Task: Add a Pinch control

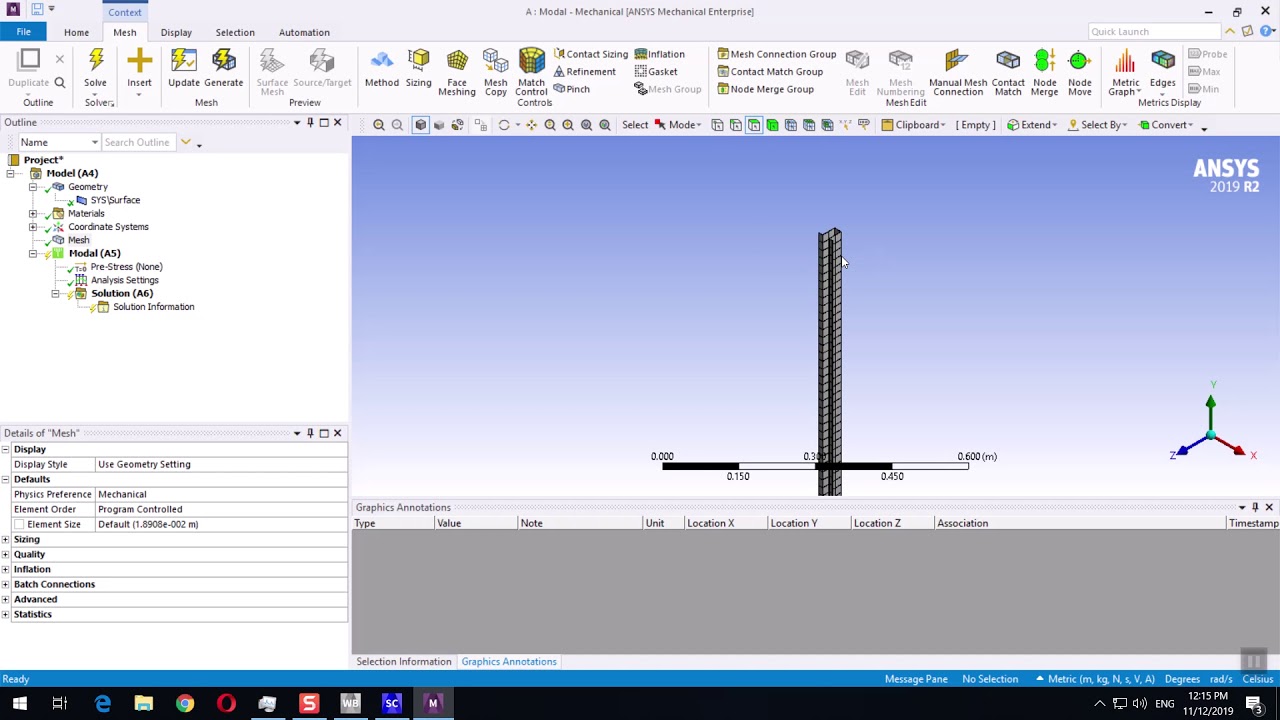Action: pos(572,89)
